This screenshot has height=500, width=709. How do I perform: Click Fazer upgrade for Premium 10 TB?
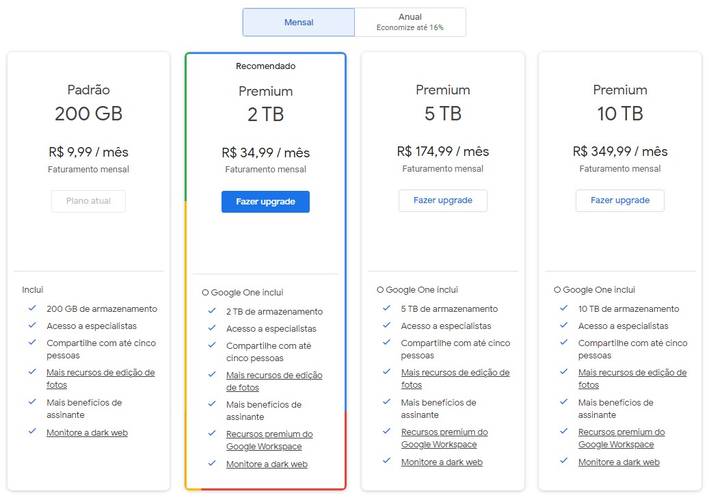click(x=620, y=200)
